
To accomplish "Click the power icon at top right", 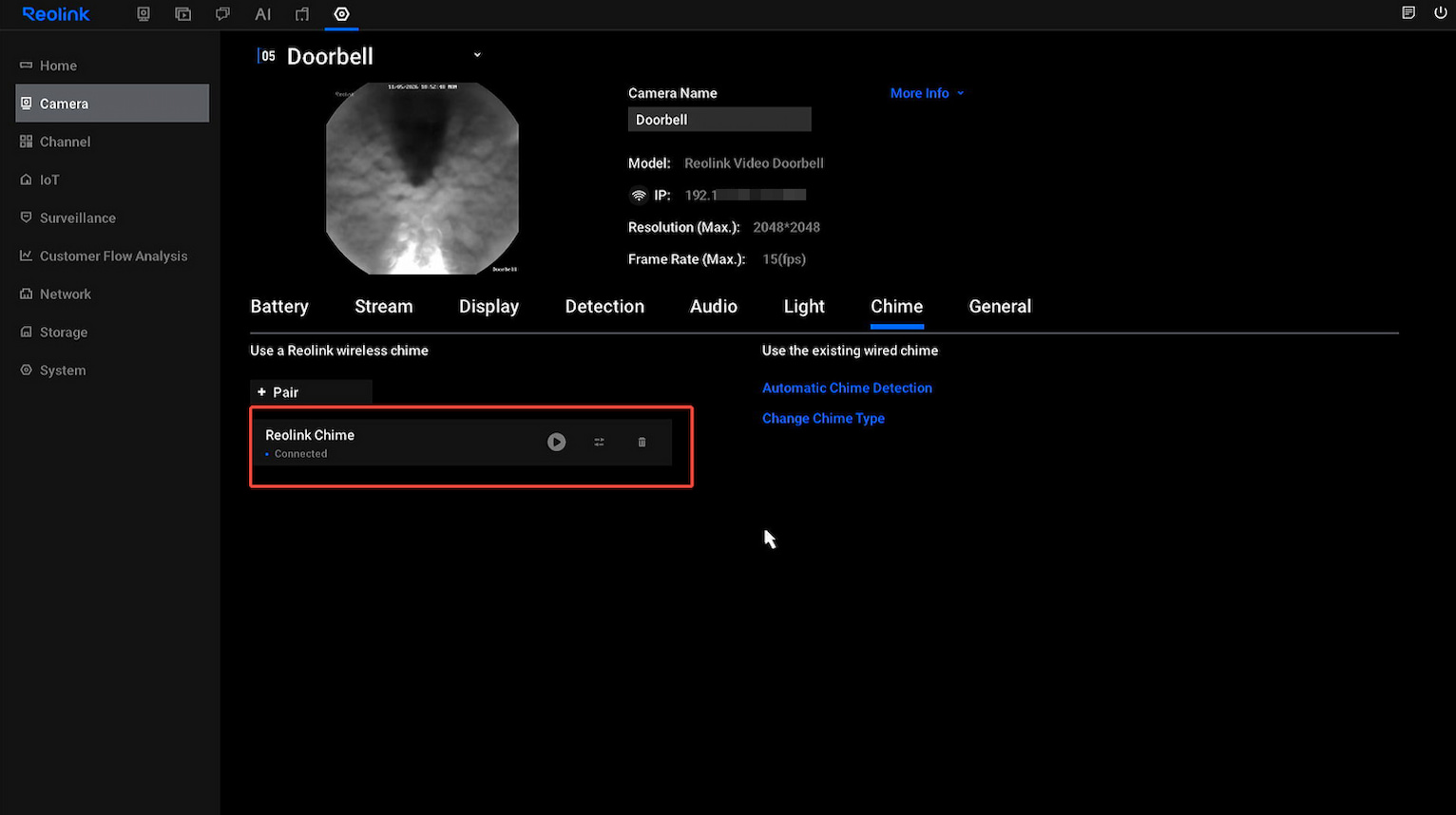I will click(1441, 13).
